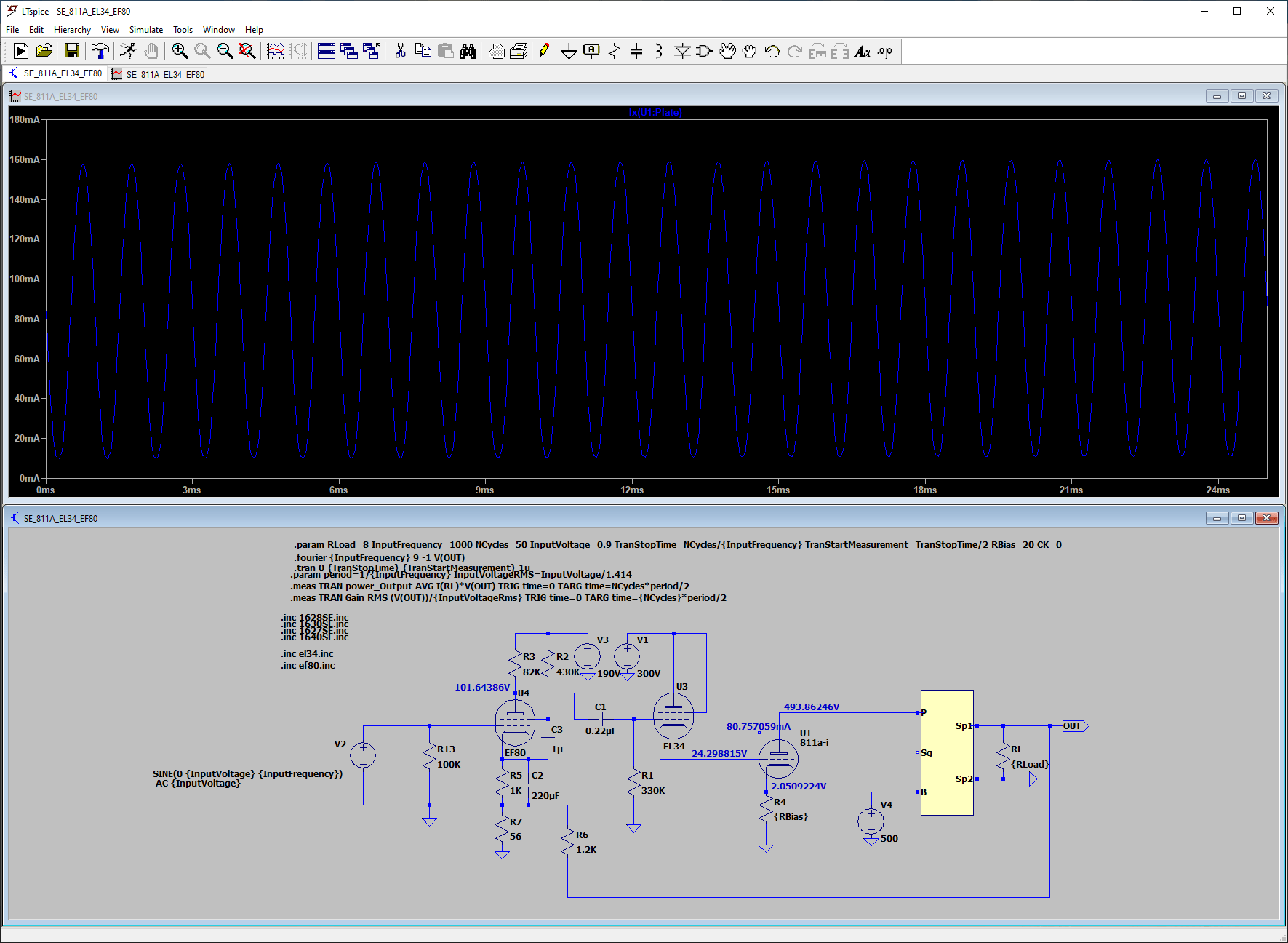Close the schematic pane

[x=1266, y=518]
